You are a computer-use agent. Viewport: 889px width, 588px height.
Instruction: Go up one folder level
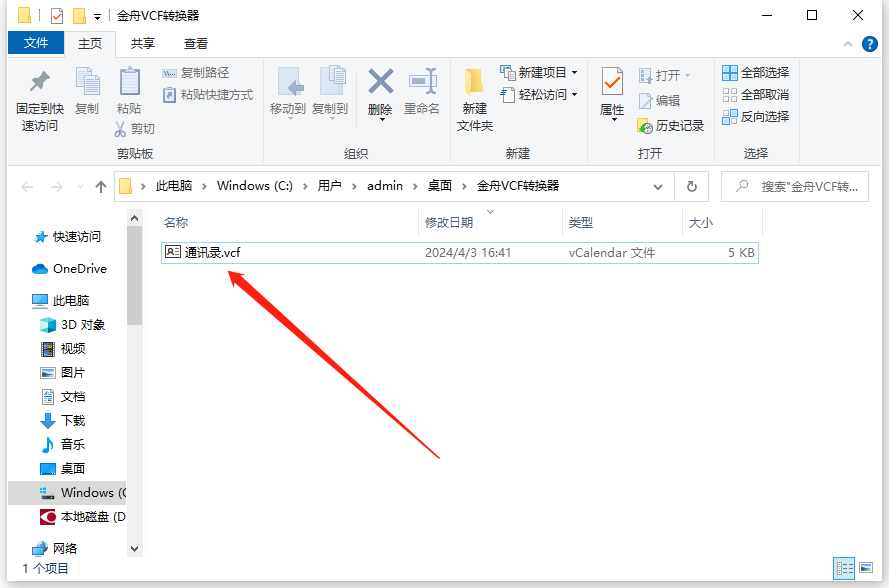[101, 187]
